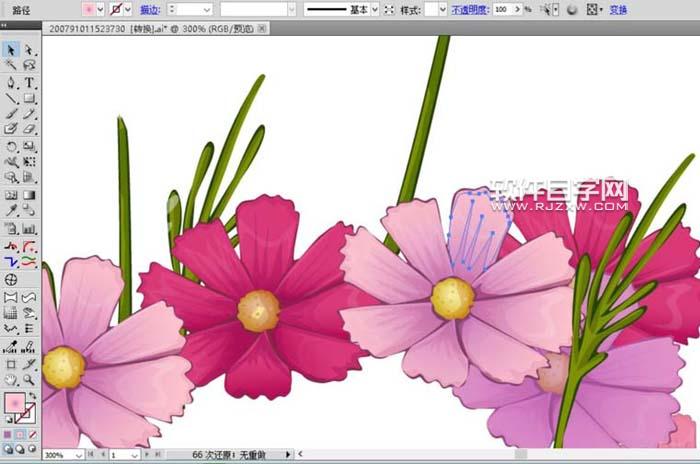The image size is (700, 464).
Task: Select the Direct Selection white arrow tool
Action: 29,49
